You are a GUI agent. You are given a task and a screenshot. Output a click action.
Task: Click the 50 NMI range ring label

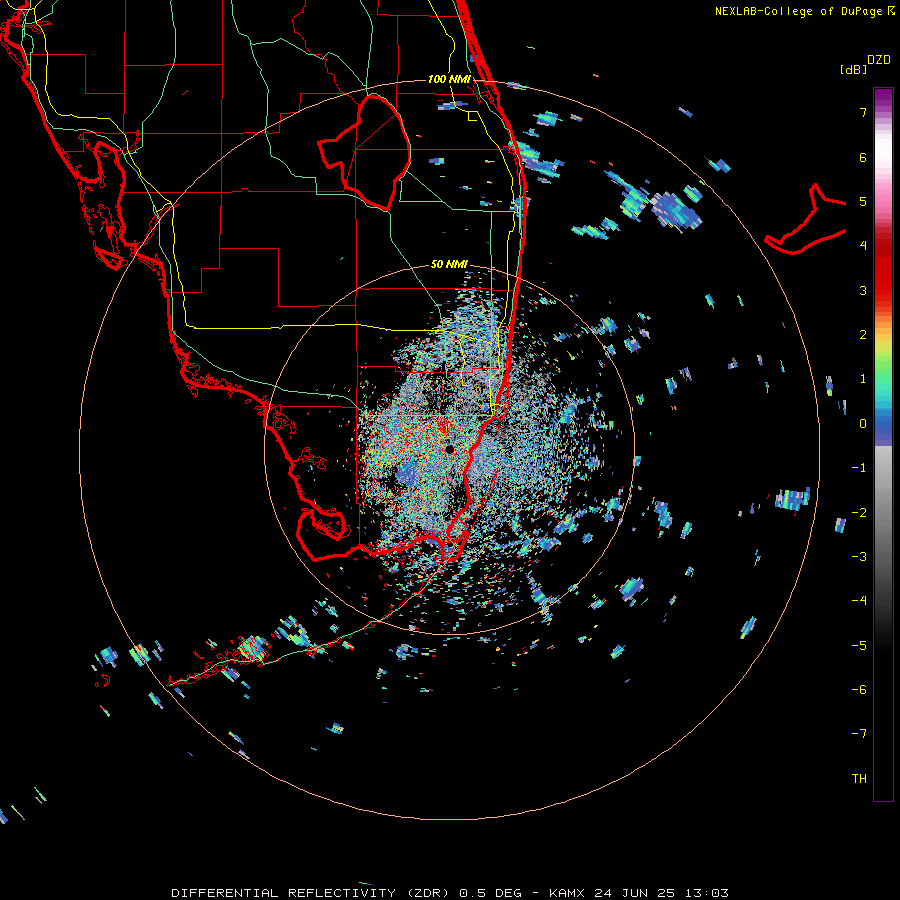point(449,264)
